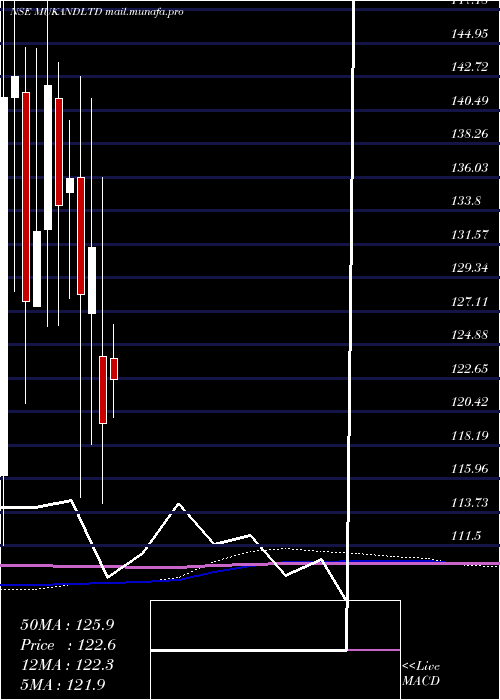Click the last small red candlestick body

114,369
